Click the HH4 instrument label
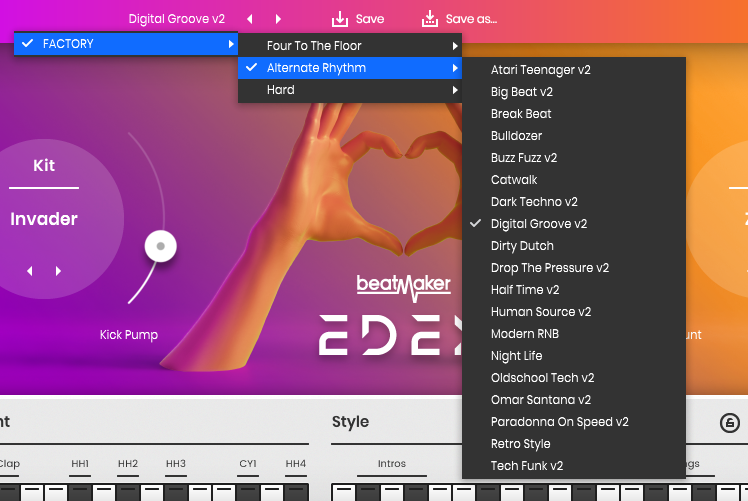 pyautogui.click(x=296, y=464)
